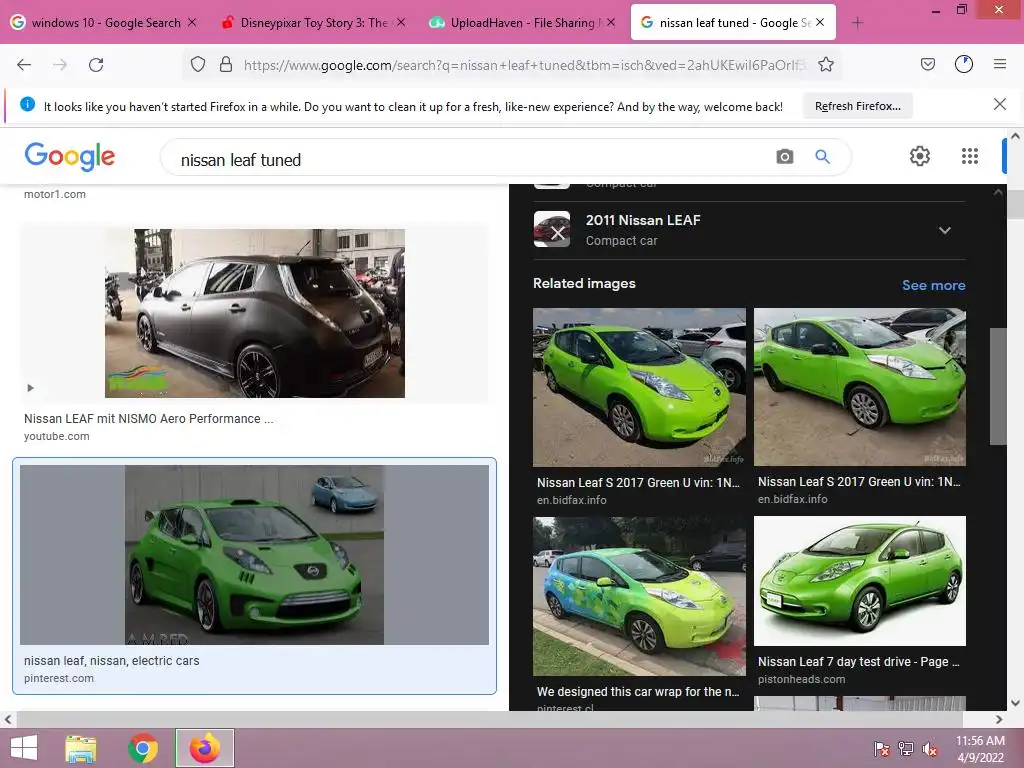Click the network tray icon
This screenshot has width=1024, height=768.
pos(906,749)
